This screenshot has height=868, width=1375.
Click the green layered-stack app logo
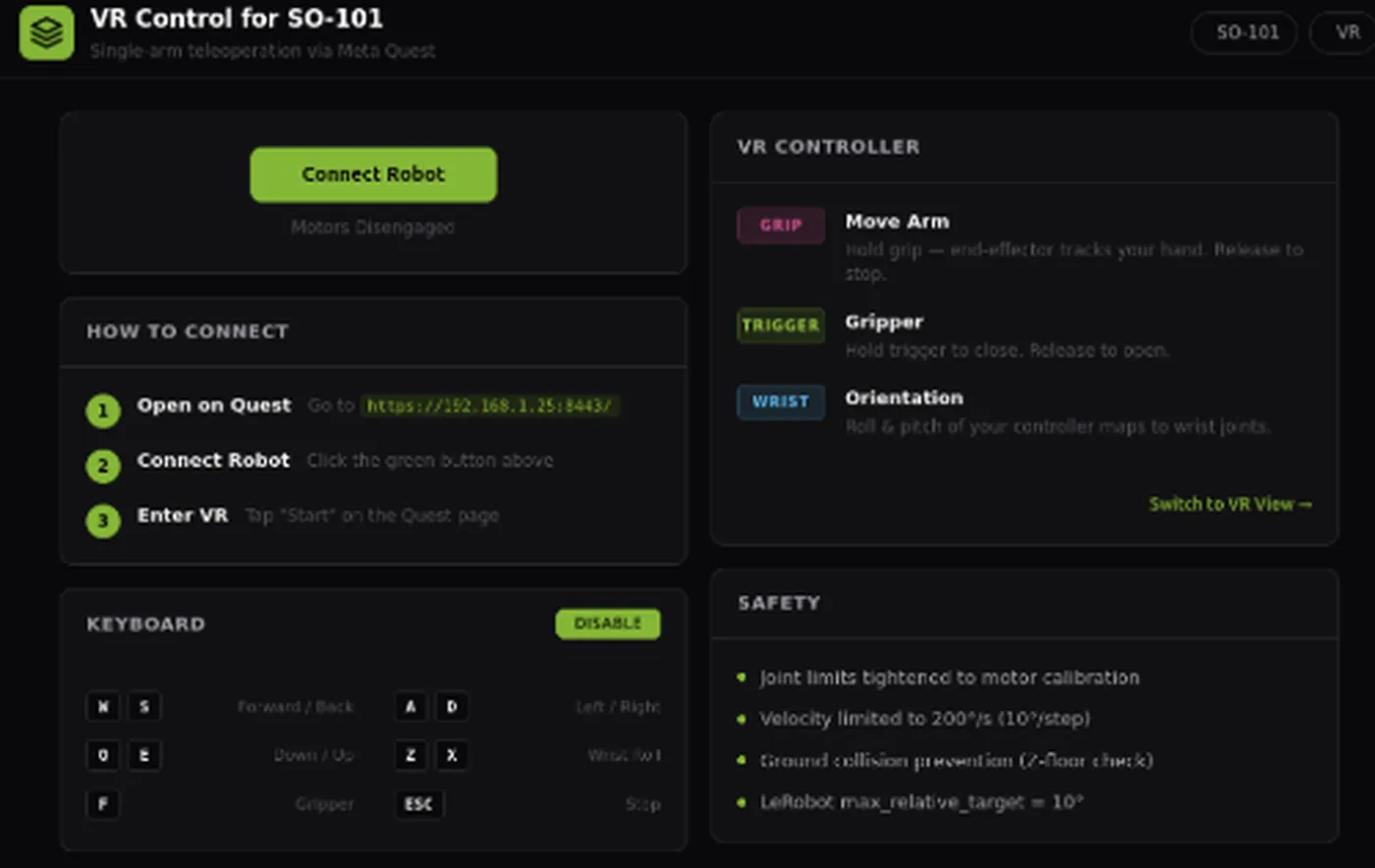pos(46,32)
